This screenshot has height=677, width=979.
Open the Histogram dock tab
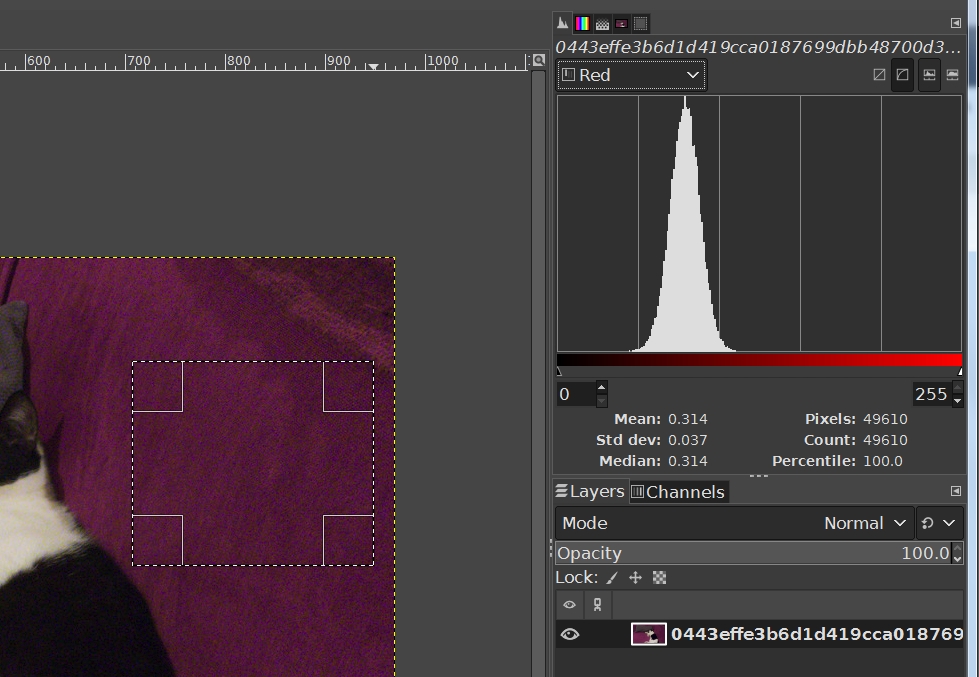click(x=563, y=23)
